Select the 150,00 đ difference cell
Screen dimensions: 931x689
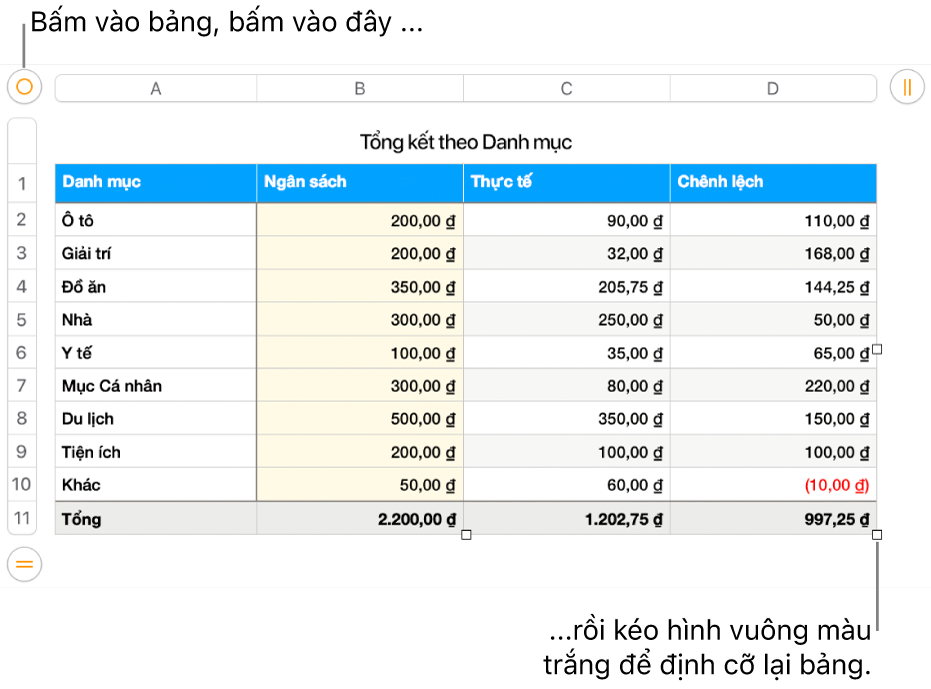click(773, 418)
